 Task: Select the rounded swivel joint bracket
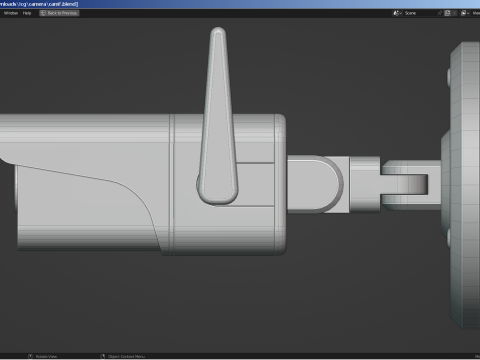click(x=315, y=184)
